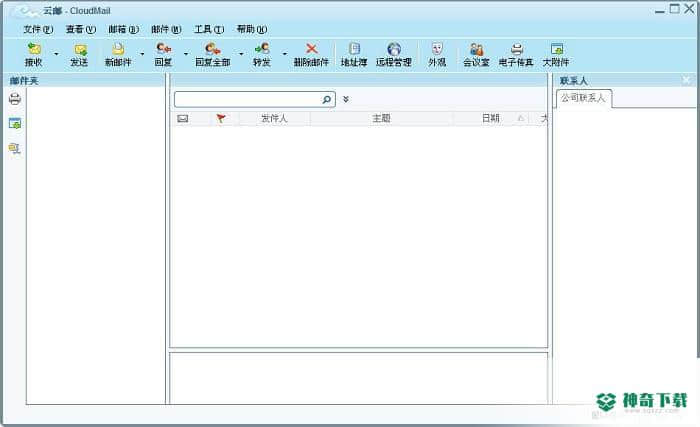Click the magnifier search icon
Viewport: 700px width, 427px height.
click(327, 99)
